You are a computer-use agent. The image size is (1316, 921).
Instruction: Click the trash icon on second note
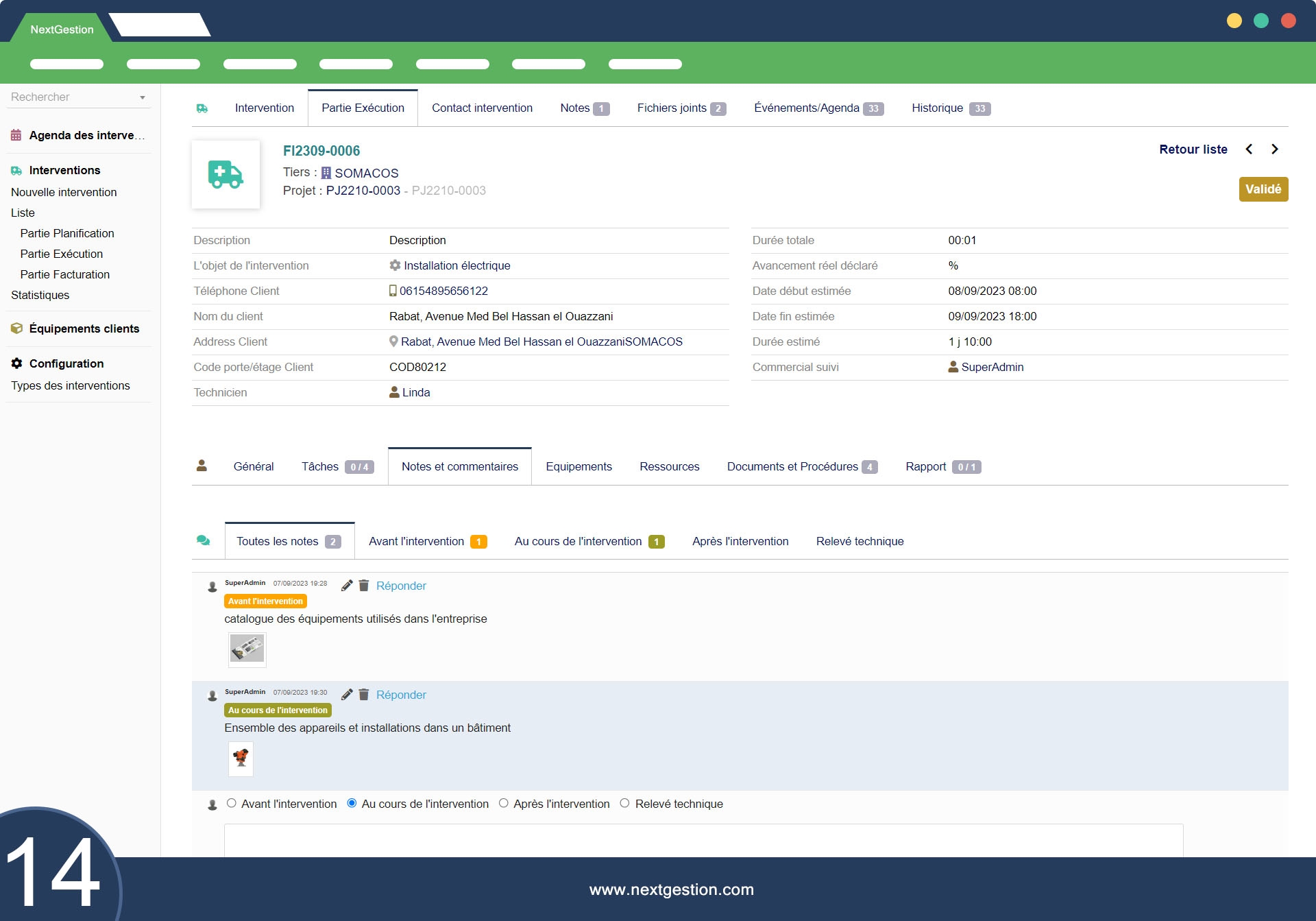tap(364, 695)
